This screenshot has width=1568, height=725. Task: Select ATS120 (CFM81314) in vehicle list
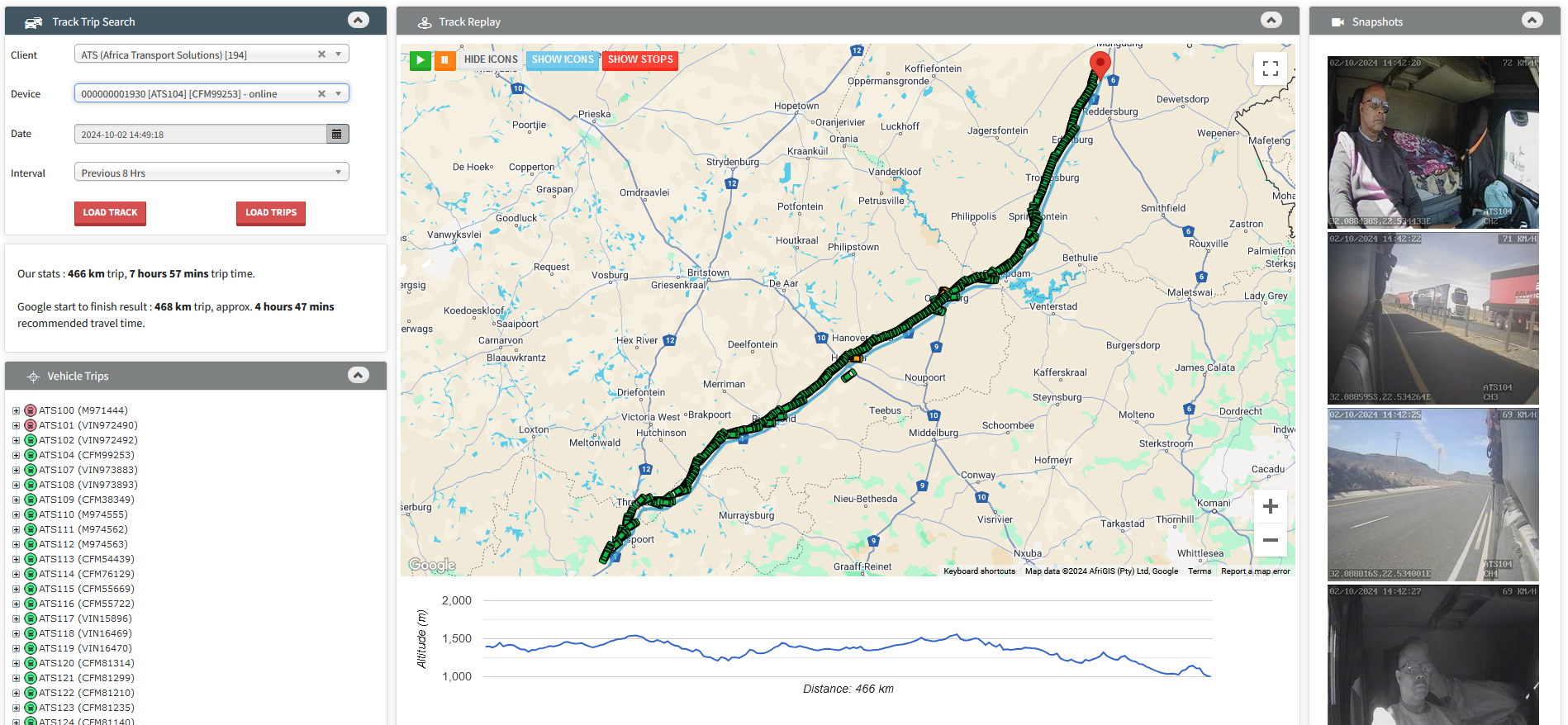[x=87, y=663]
